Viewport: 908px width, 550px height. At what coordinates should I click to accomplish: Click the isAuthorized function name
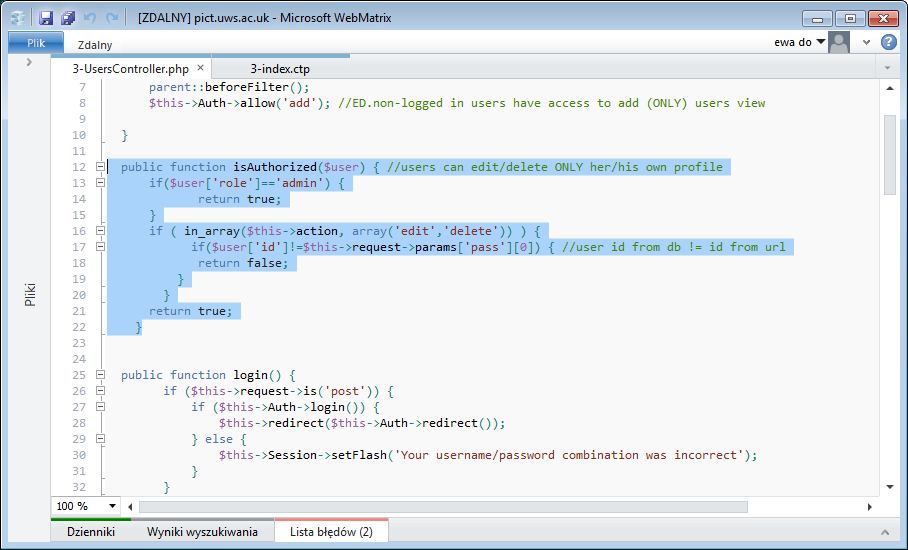(275, 167)
